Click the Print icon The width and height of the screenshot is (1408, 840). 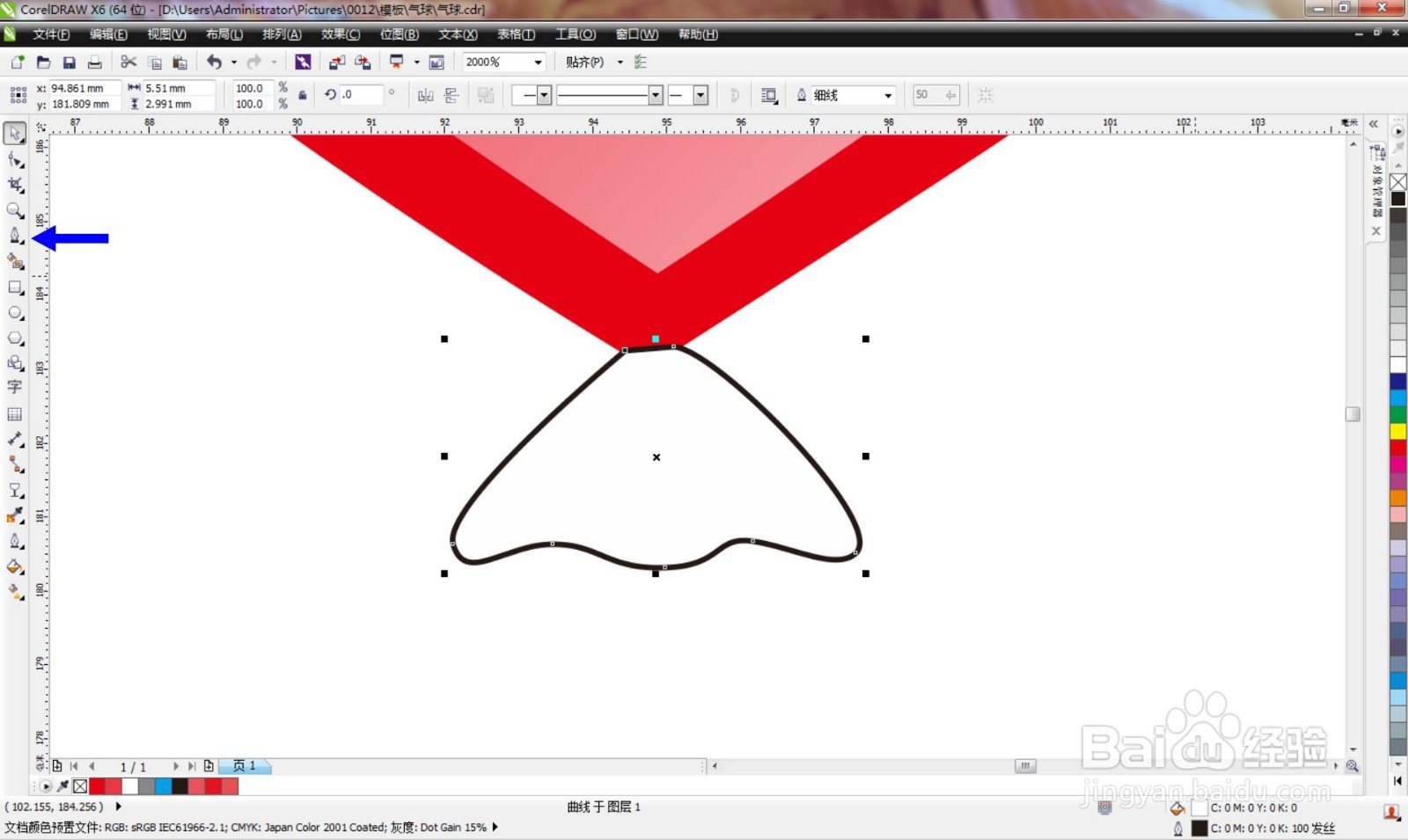click(x=94, y=62)
